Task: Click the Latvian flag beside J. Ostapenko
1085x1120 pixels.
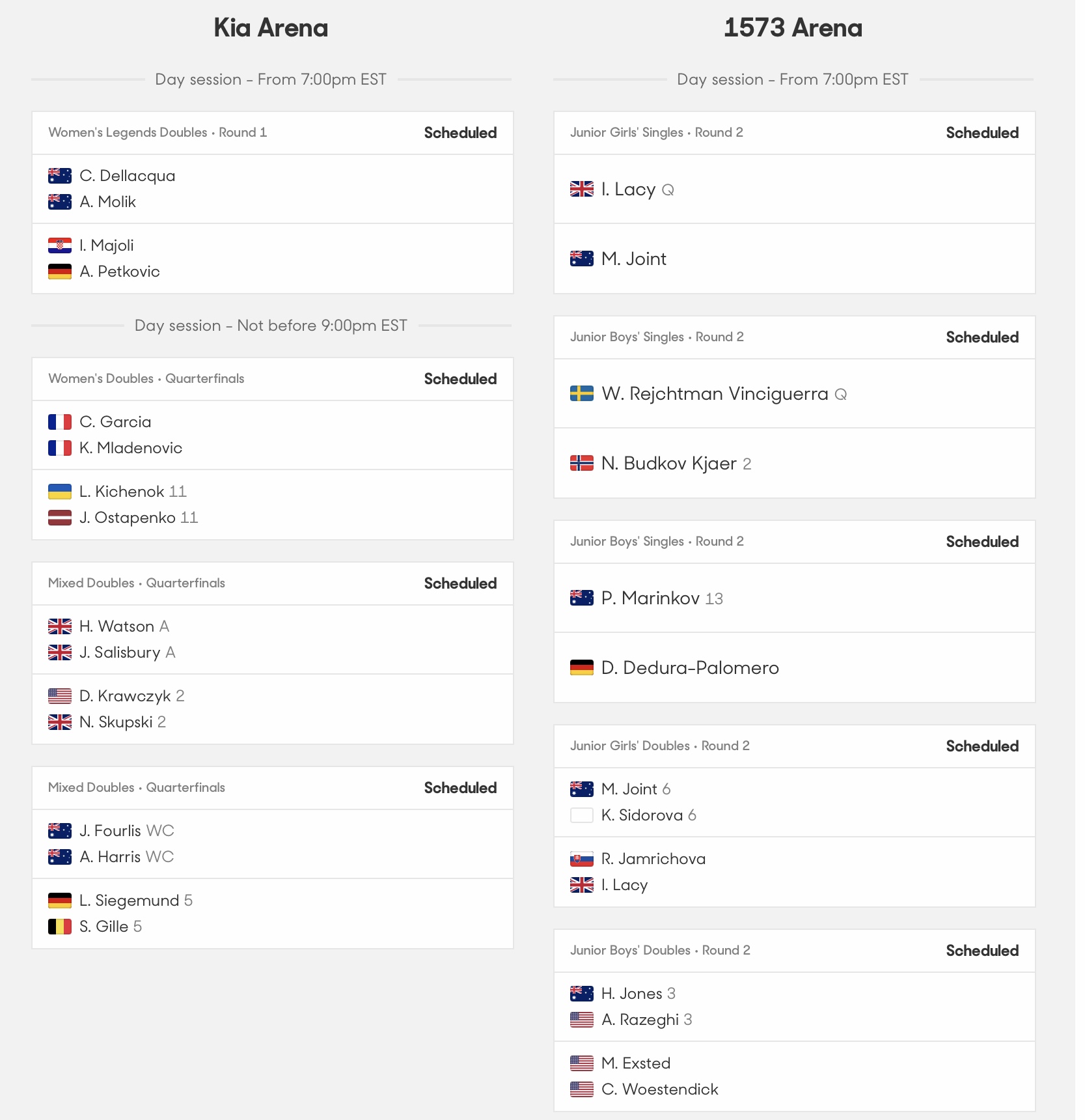Action: 60,518
